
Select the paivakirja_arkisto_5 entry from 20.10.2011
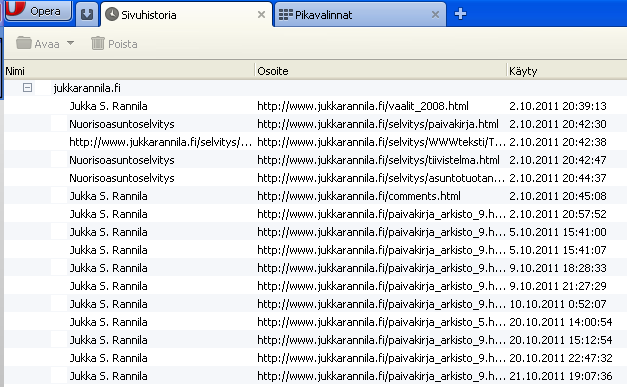[x=315, y=322]
